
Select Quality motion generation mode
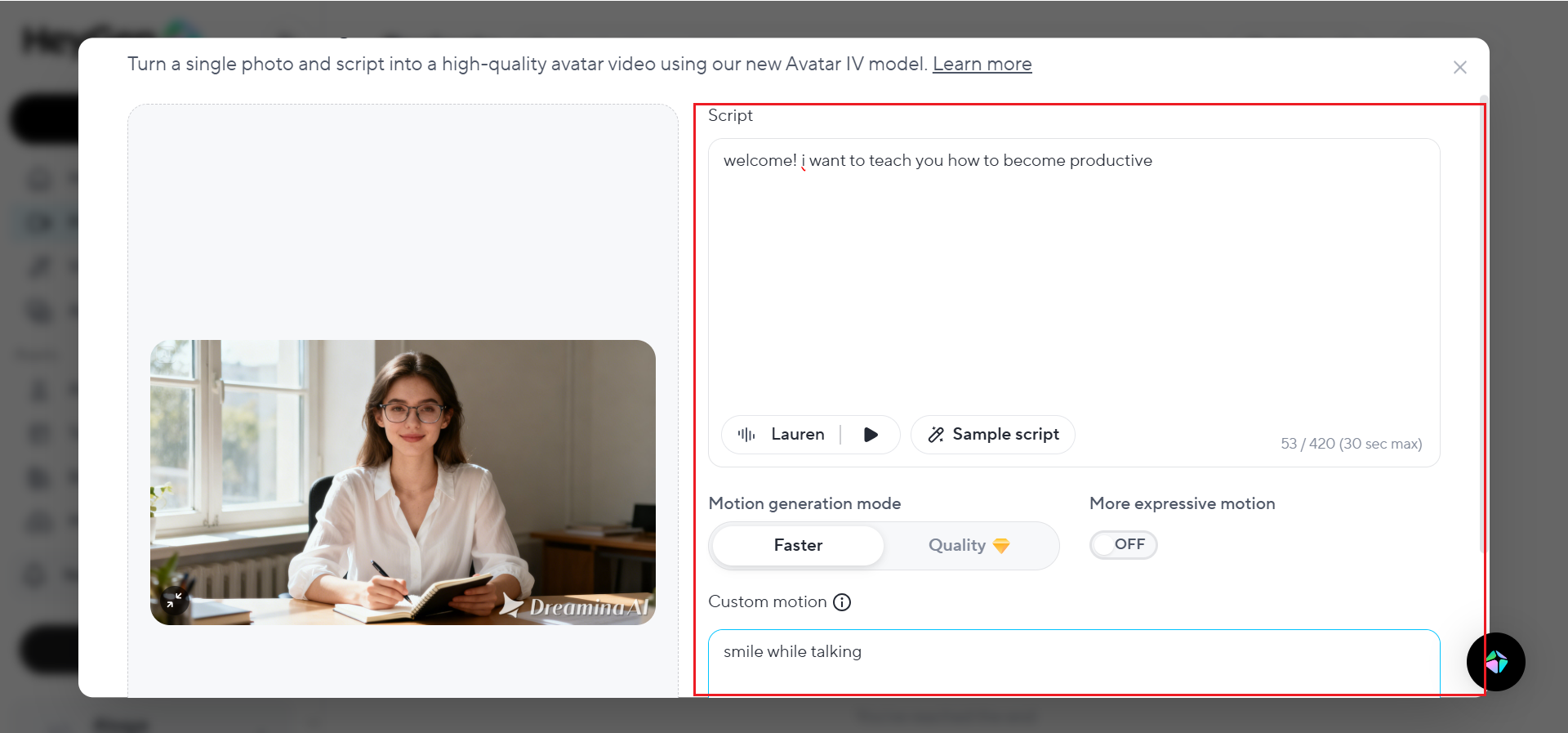point(969,545)
